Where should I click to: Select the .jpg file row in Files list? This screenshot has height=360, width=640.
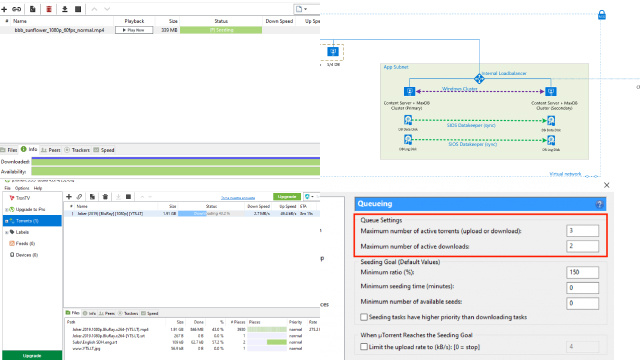coord(192,349)
